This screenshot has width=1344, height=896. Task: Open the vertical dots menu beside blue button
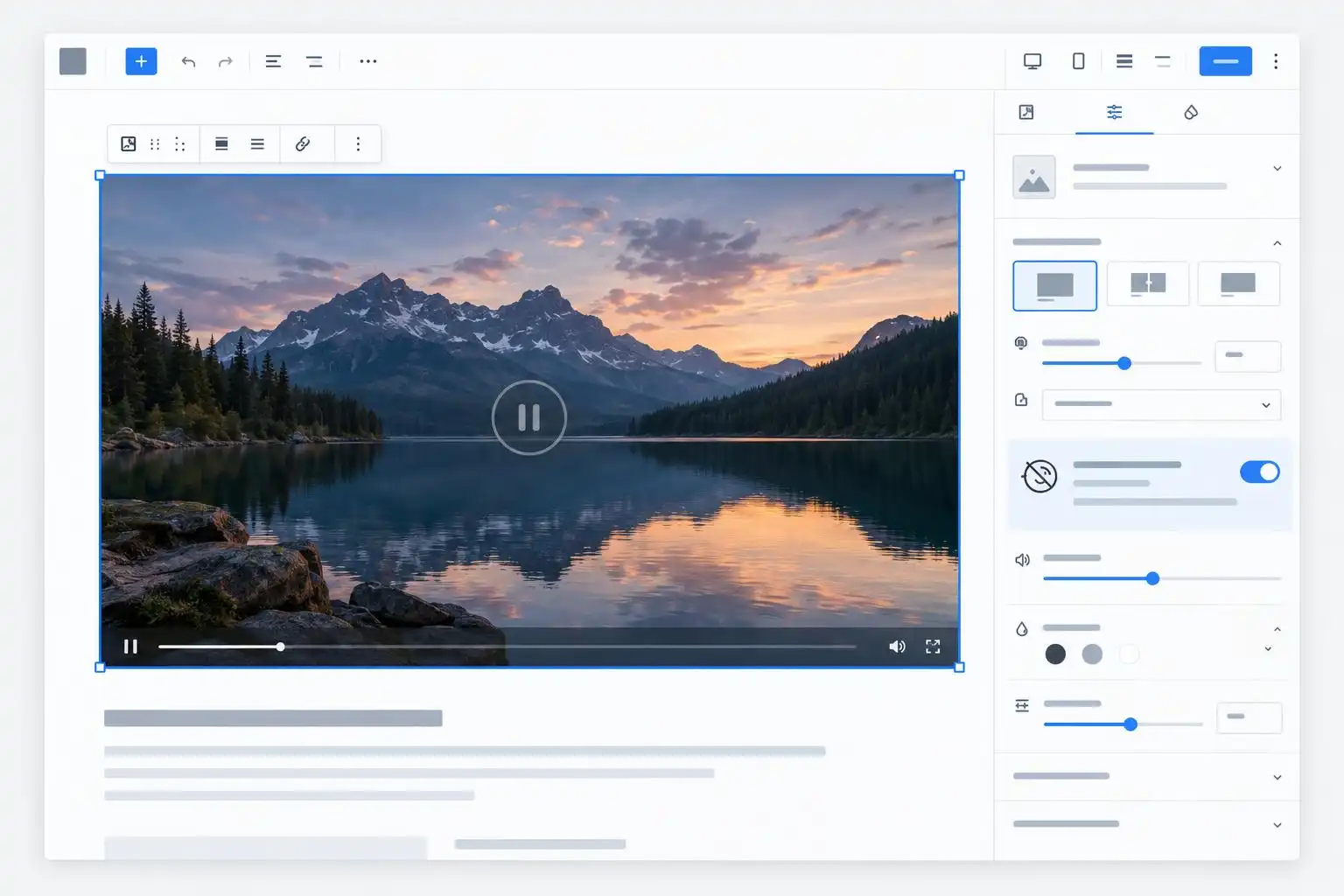pyautogui.click(x=1276, y=61)
